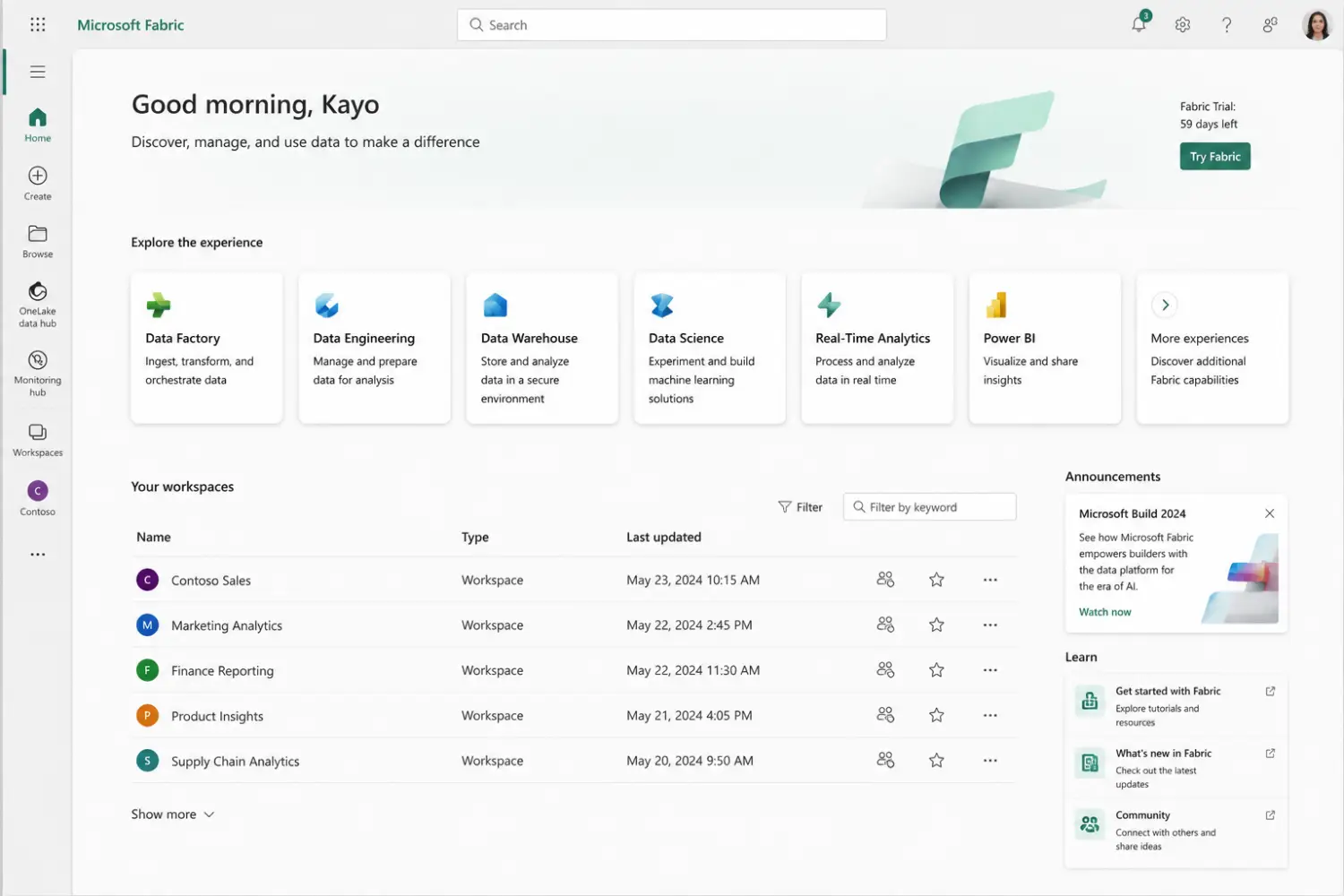The image size is (1344, 896).
Task: Open the Data Warehouse experience card
Action: (x=542, y=349)
